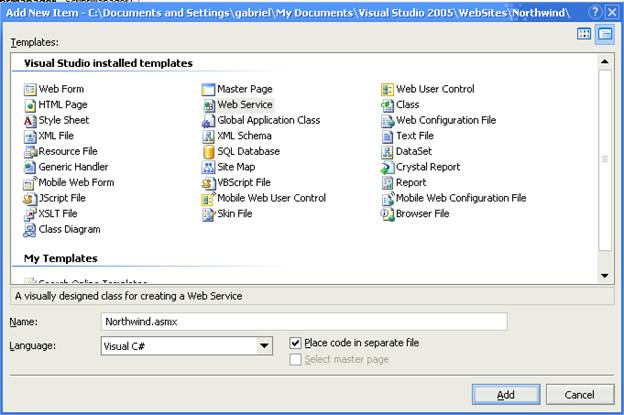Uncheck Place code in separate file
Image resolution: width=624 pixels, height=415 pixels.
tap(295, 343)
